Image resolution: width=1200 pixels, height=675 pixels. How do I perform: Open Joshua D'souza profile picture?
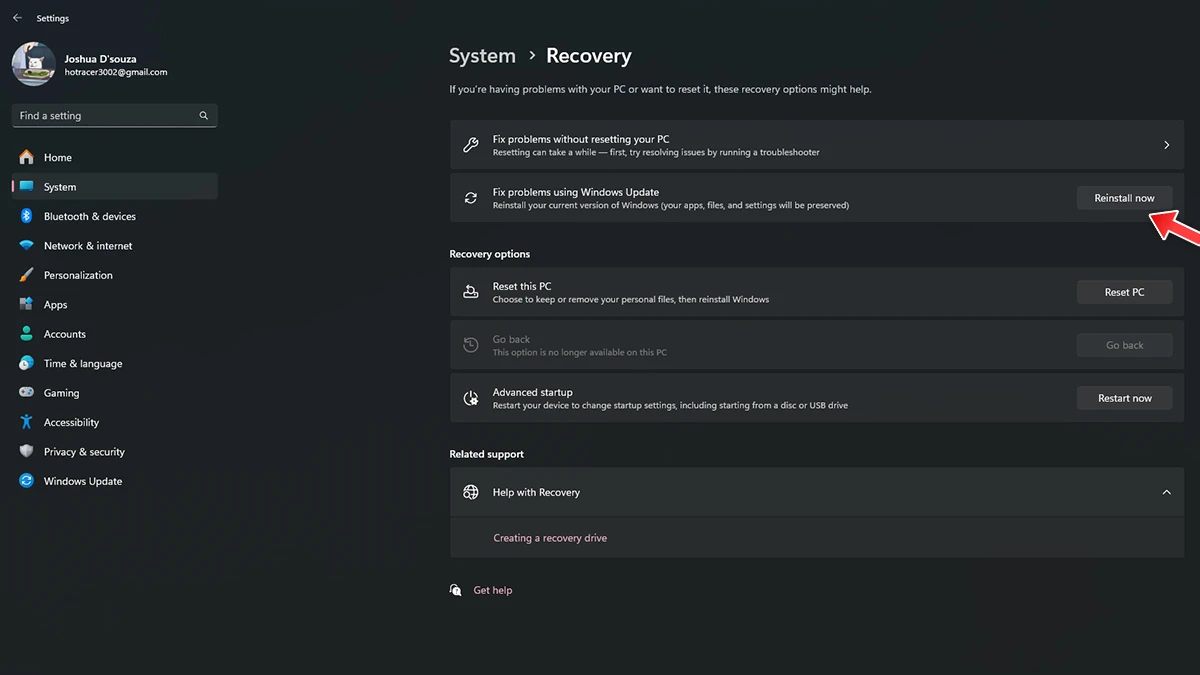point(34,65)
